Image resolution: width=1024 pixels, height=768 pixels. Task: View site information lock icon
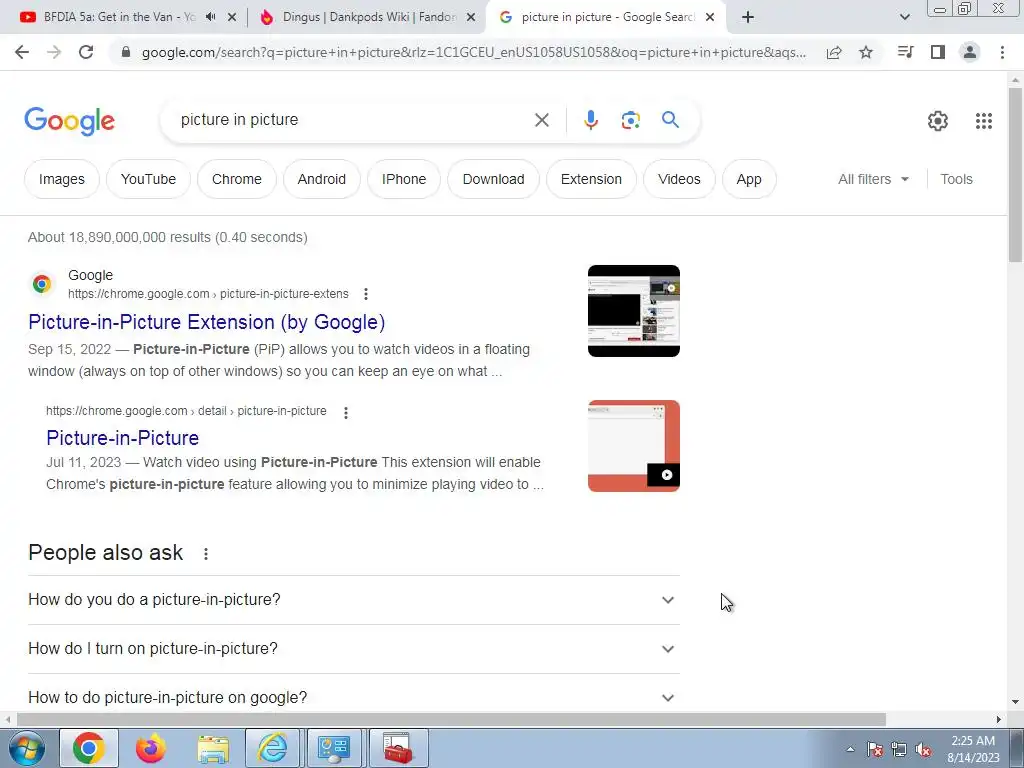[126, 52]
